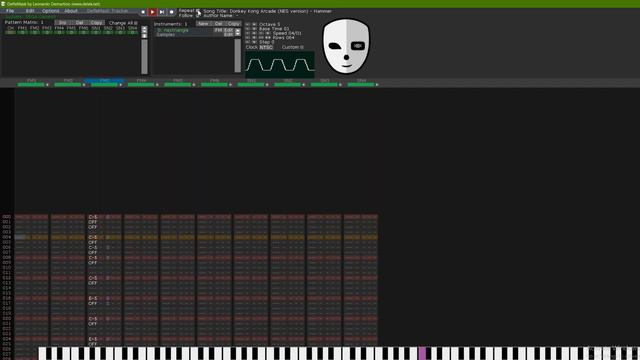Expand the FM5 channel with its arrow
This screenshot has height=360, width=640.
point(194,85)
